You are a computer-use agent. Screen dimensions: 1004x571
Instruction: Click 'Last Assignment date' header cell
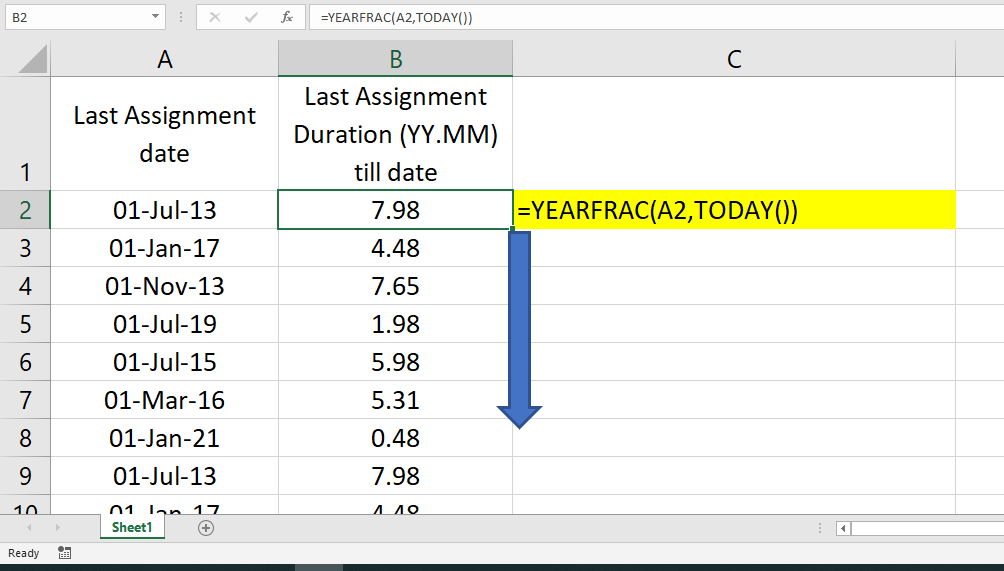pyautogui.click(x=165, y=133)
